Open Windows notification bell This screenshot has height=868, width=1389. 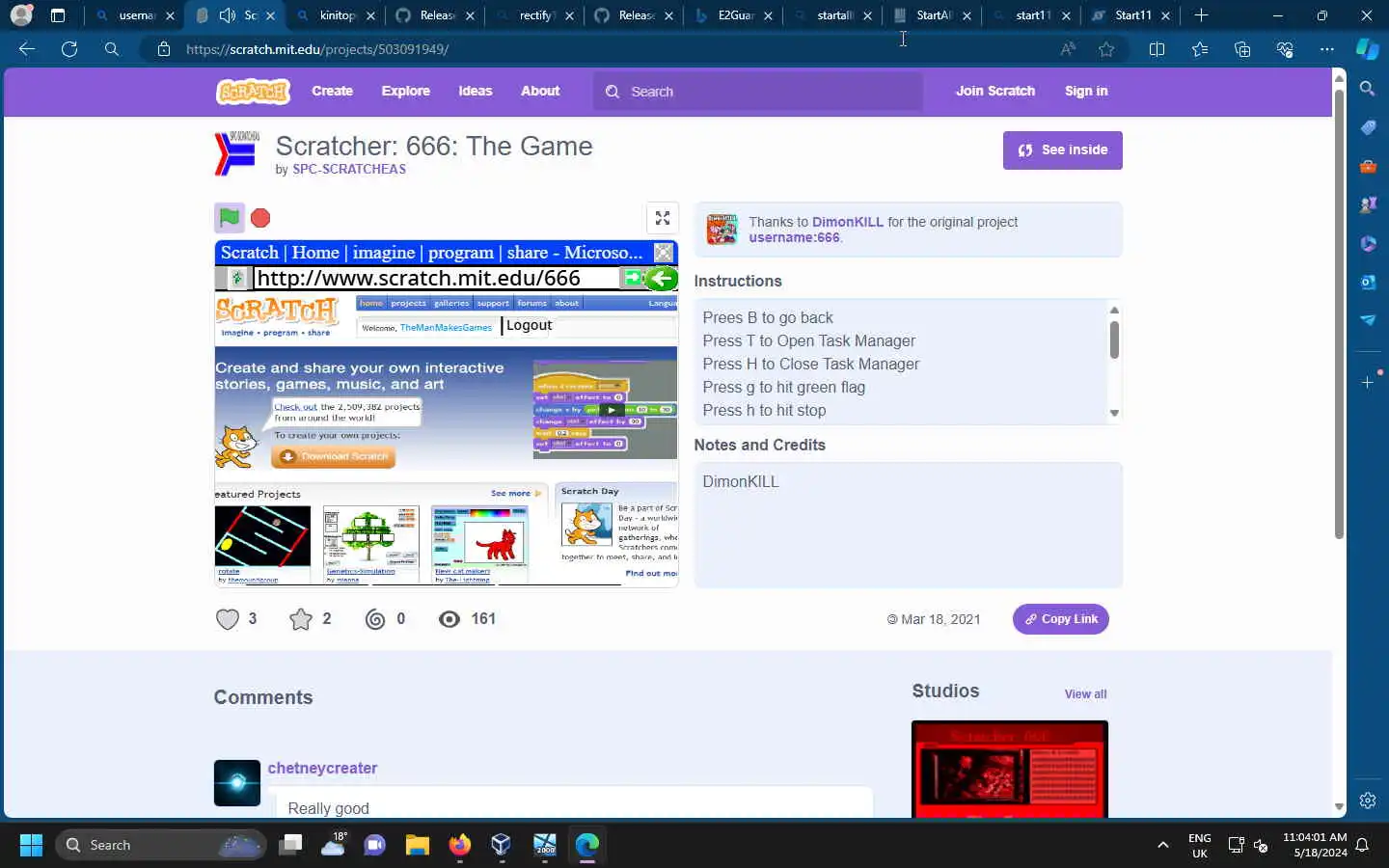[1362, 845]
